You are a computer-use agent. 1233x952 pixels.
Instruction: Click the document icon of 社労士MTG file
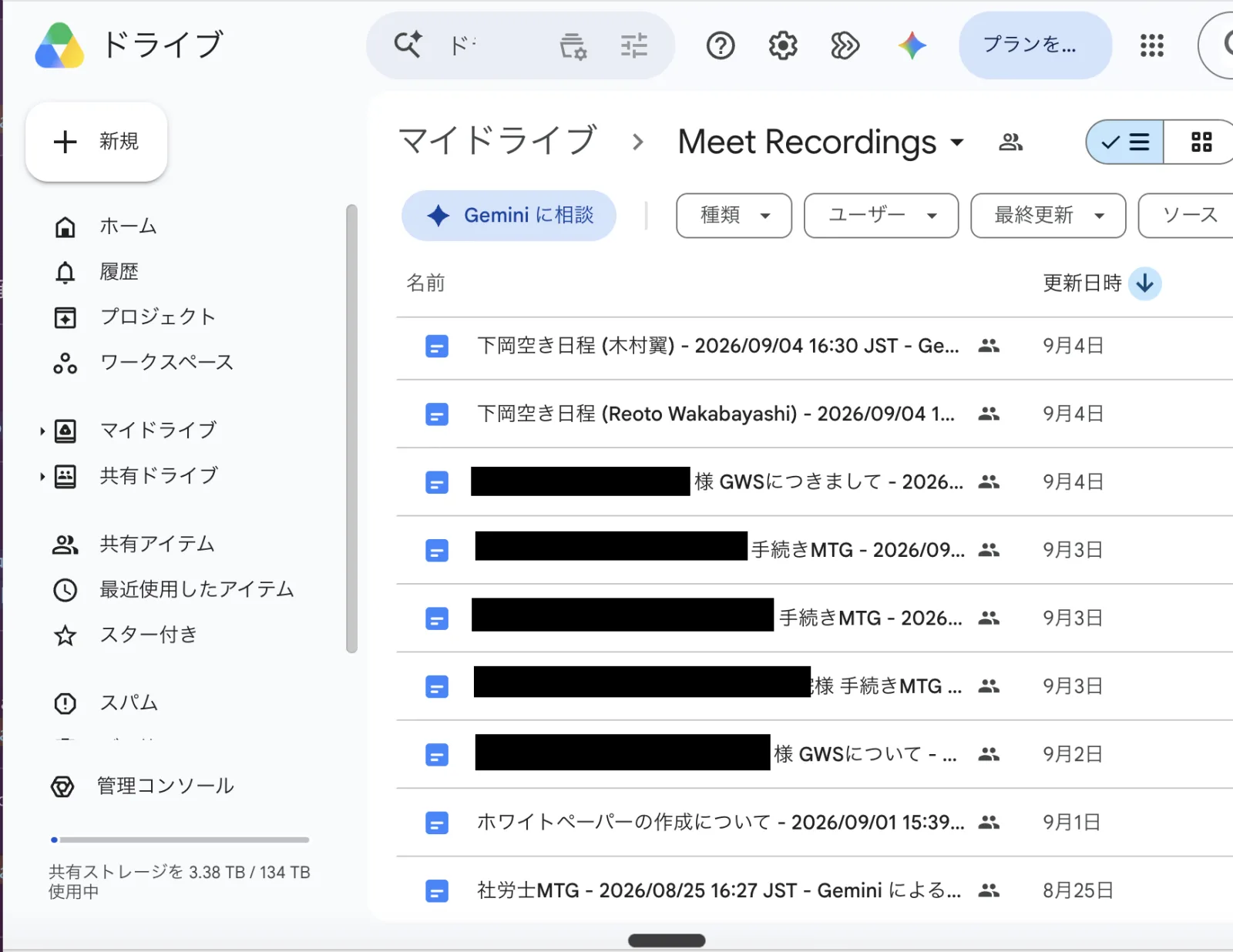coord(437,891)
